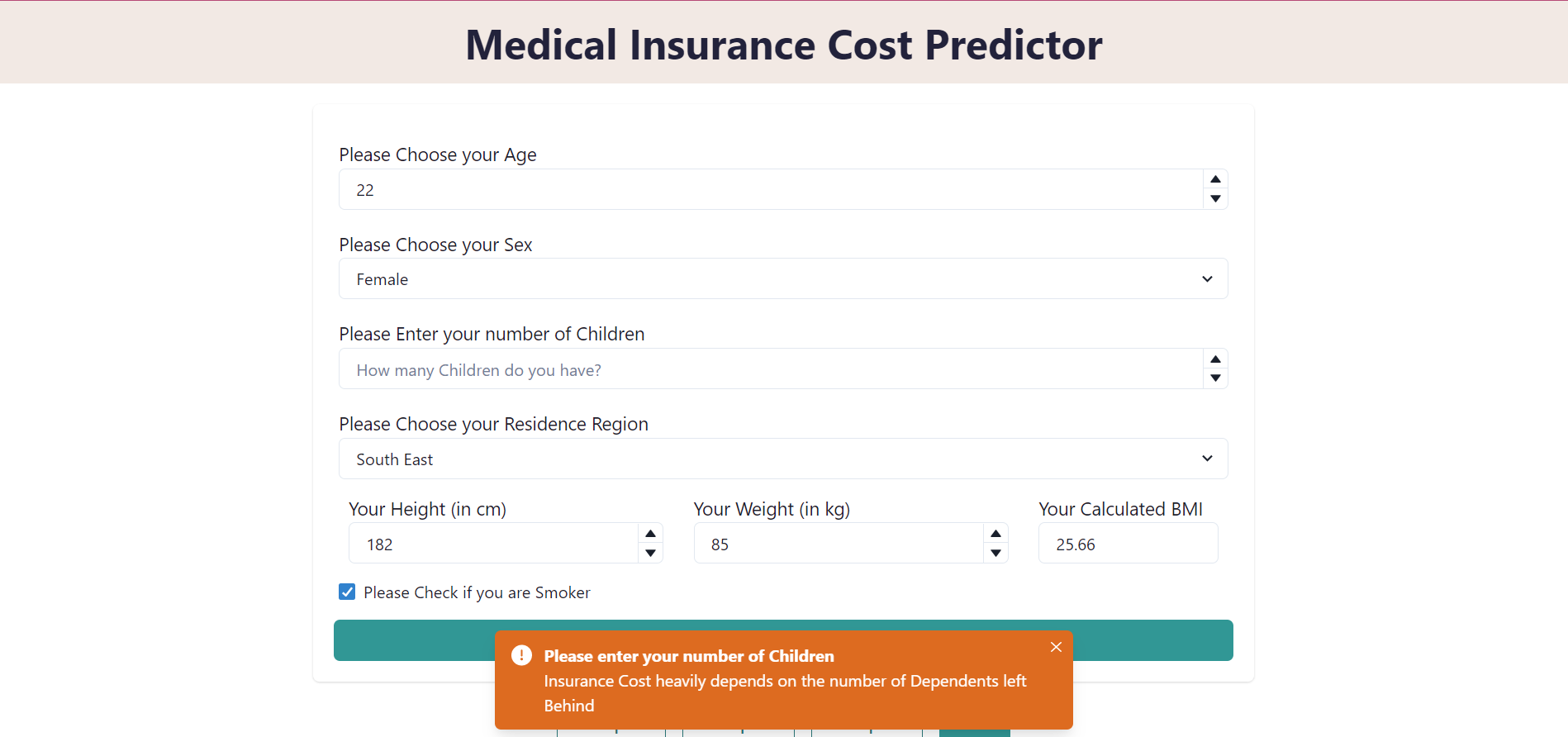1568x737 pixels.
Task: Decrease number of Children with the down arrow
Action: 1215,378
